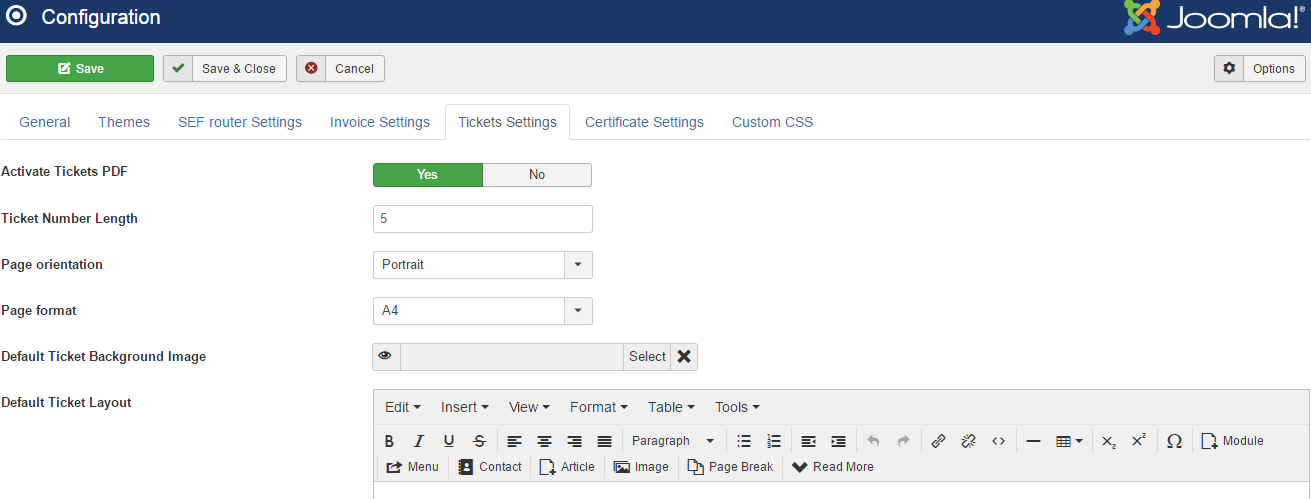
Task: Apply strikethrough formatting in editor
Action: (x=479, y=441)
